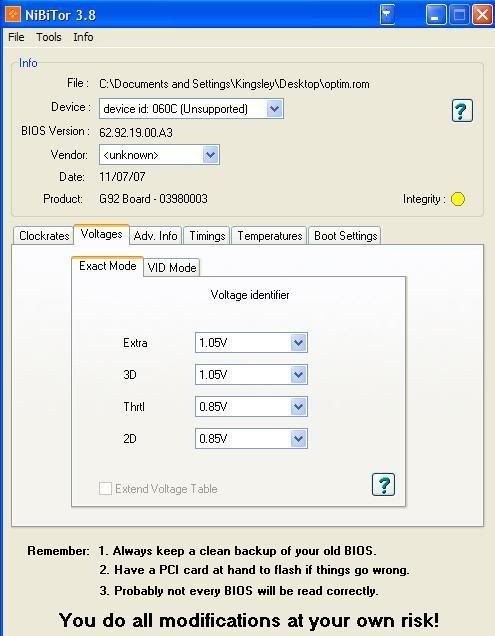The width and height of the screenshot is (495, 636).
Task: Click the yellow Integrity indicator
Action: (458, 199)
